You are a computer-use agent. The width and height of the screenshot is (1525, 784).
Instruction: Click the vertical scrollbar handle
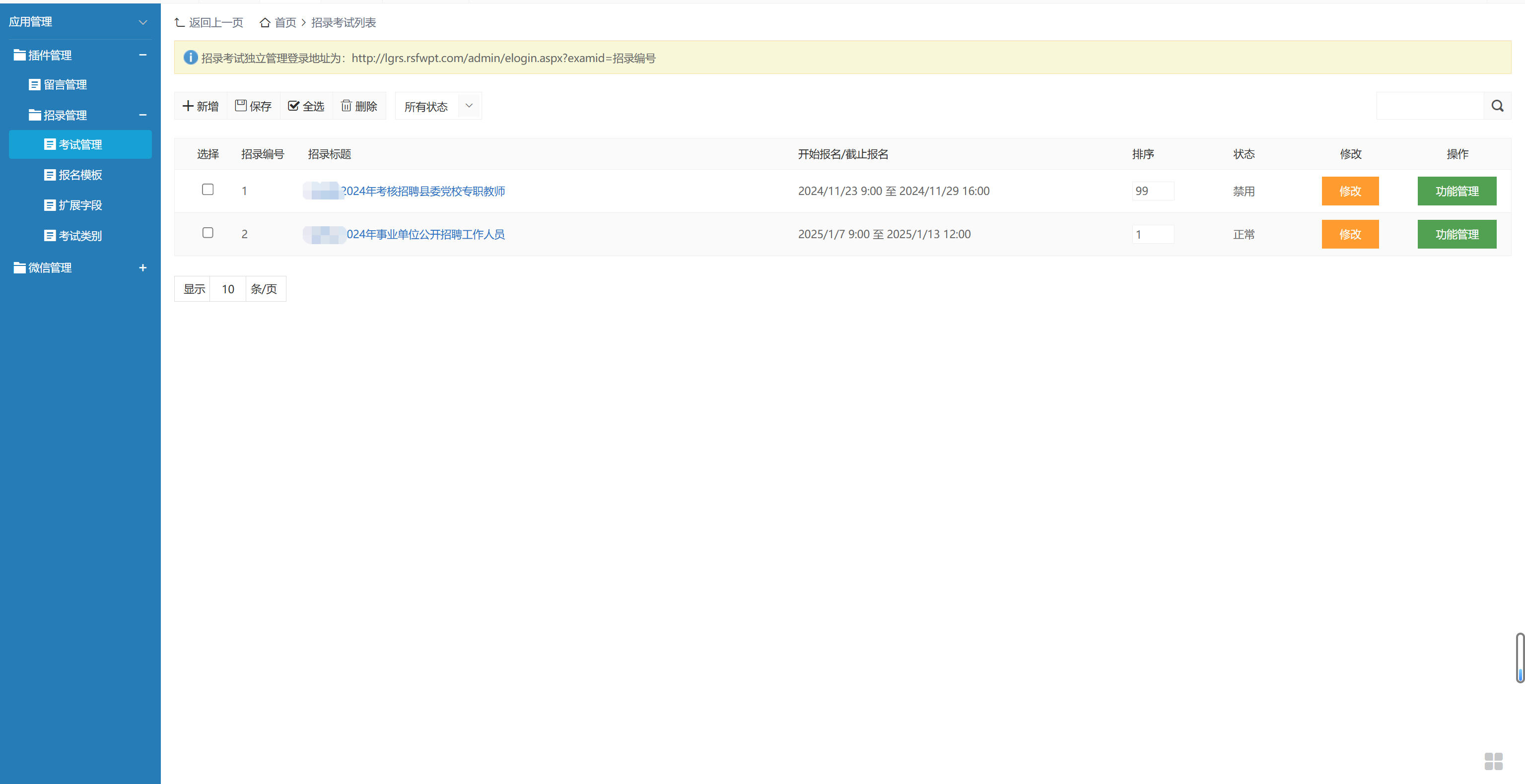point(1520,658)
